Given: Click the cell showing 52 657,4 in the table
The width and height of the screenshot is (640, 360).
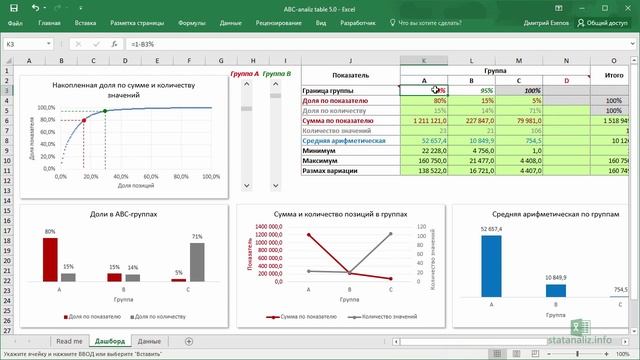Looking at the screenshot, I should coord(424,141).
